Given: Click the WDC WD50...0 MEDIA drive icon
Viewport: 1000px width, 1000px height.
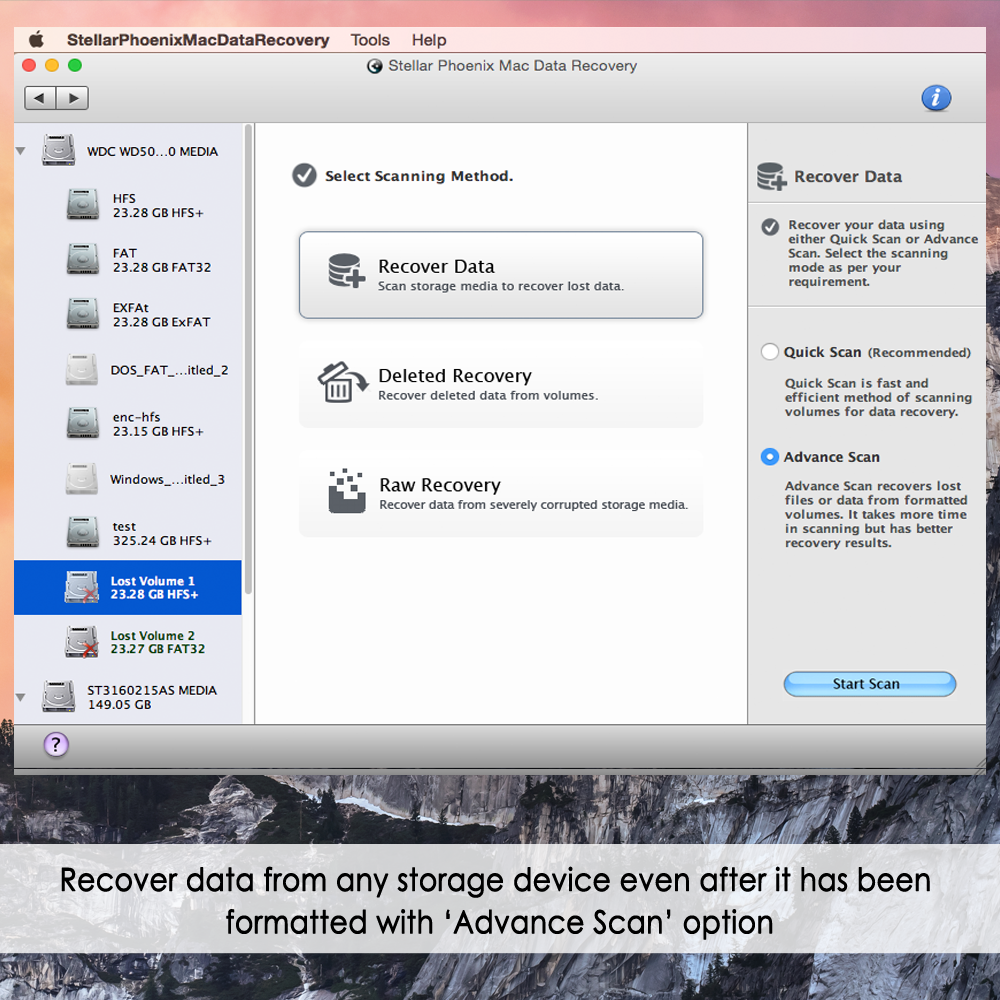Looking at the screenshot, I should coord(59,150).
